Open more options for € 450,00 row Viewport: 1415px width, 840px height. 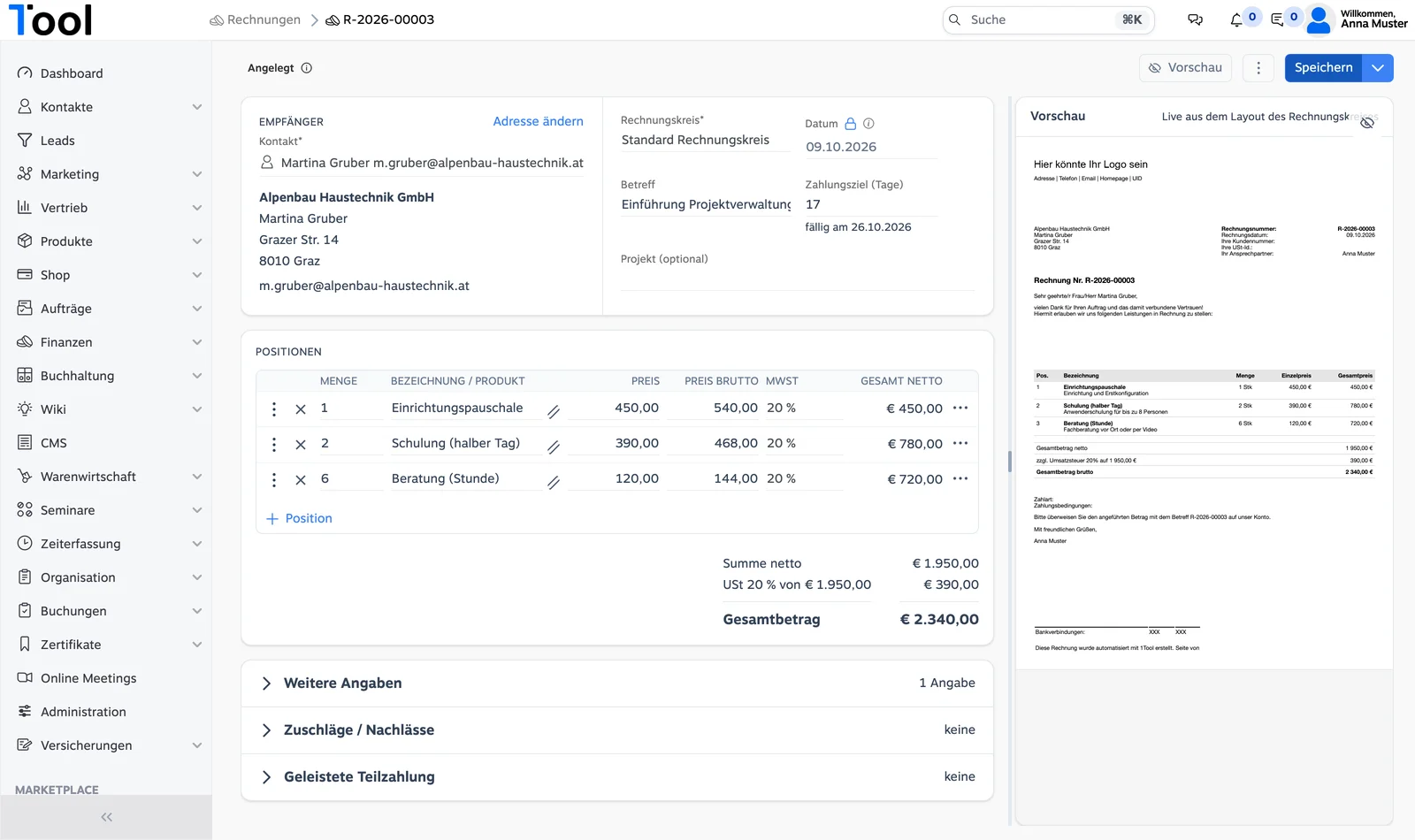(x=960, y=408)
